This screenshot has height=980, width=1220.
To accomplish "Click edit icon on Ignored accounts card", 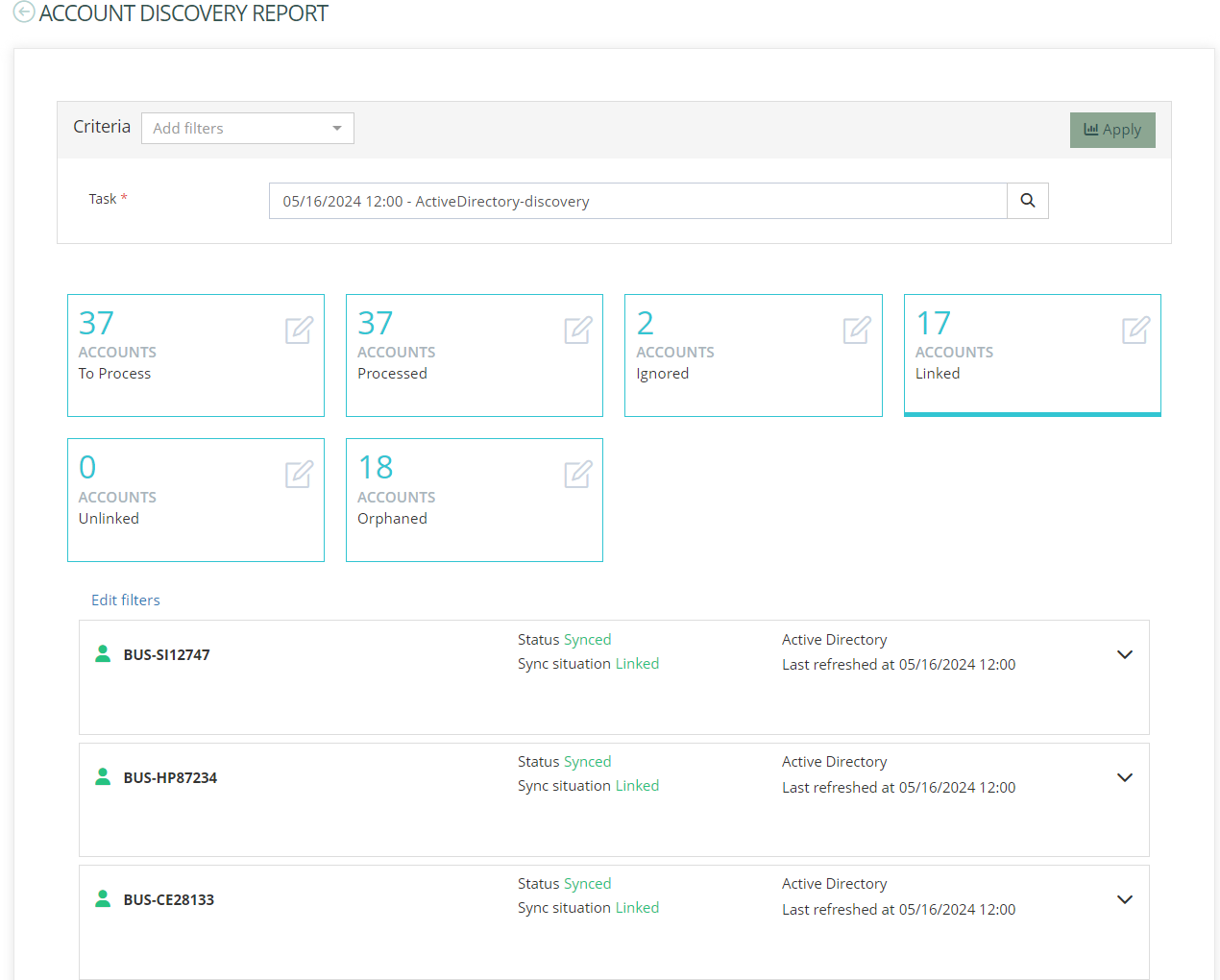I will tap(856, 330).
